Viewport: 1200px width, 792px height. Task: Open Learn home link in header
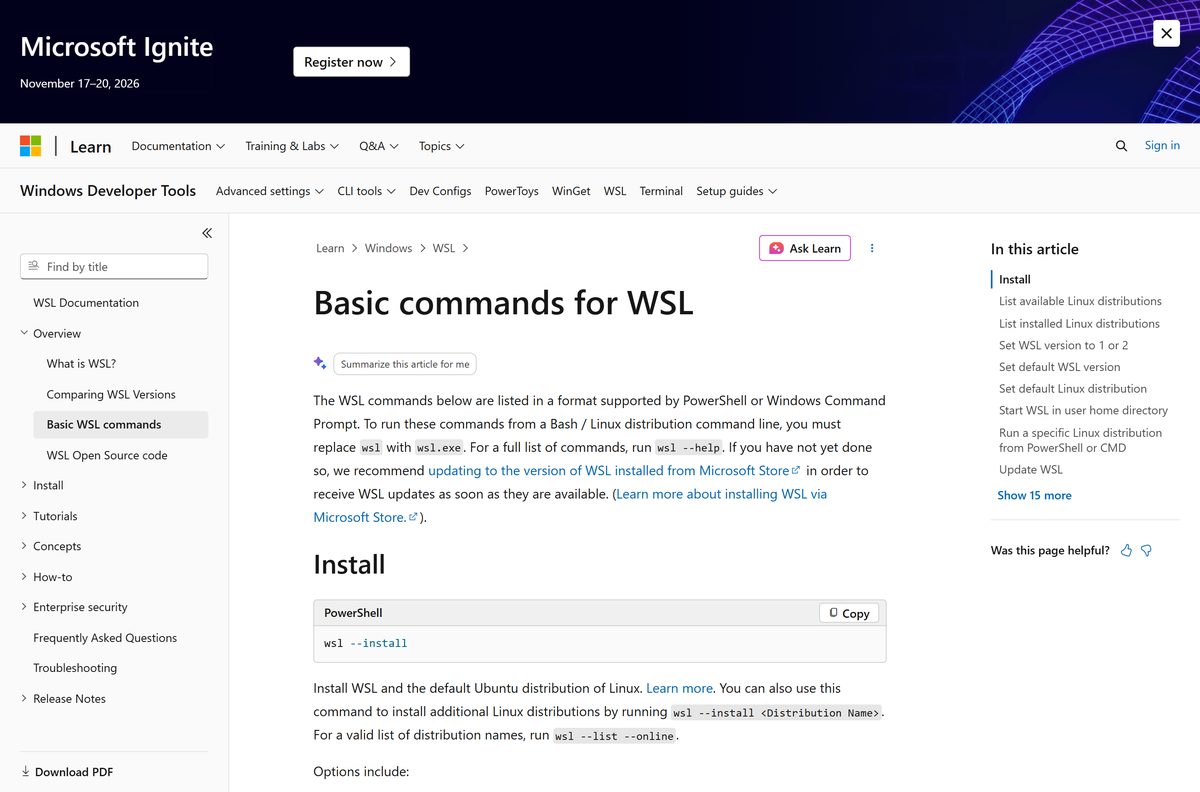pos(90,146)
